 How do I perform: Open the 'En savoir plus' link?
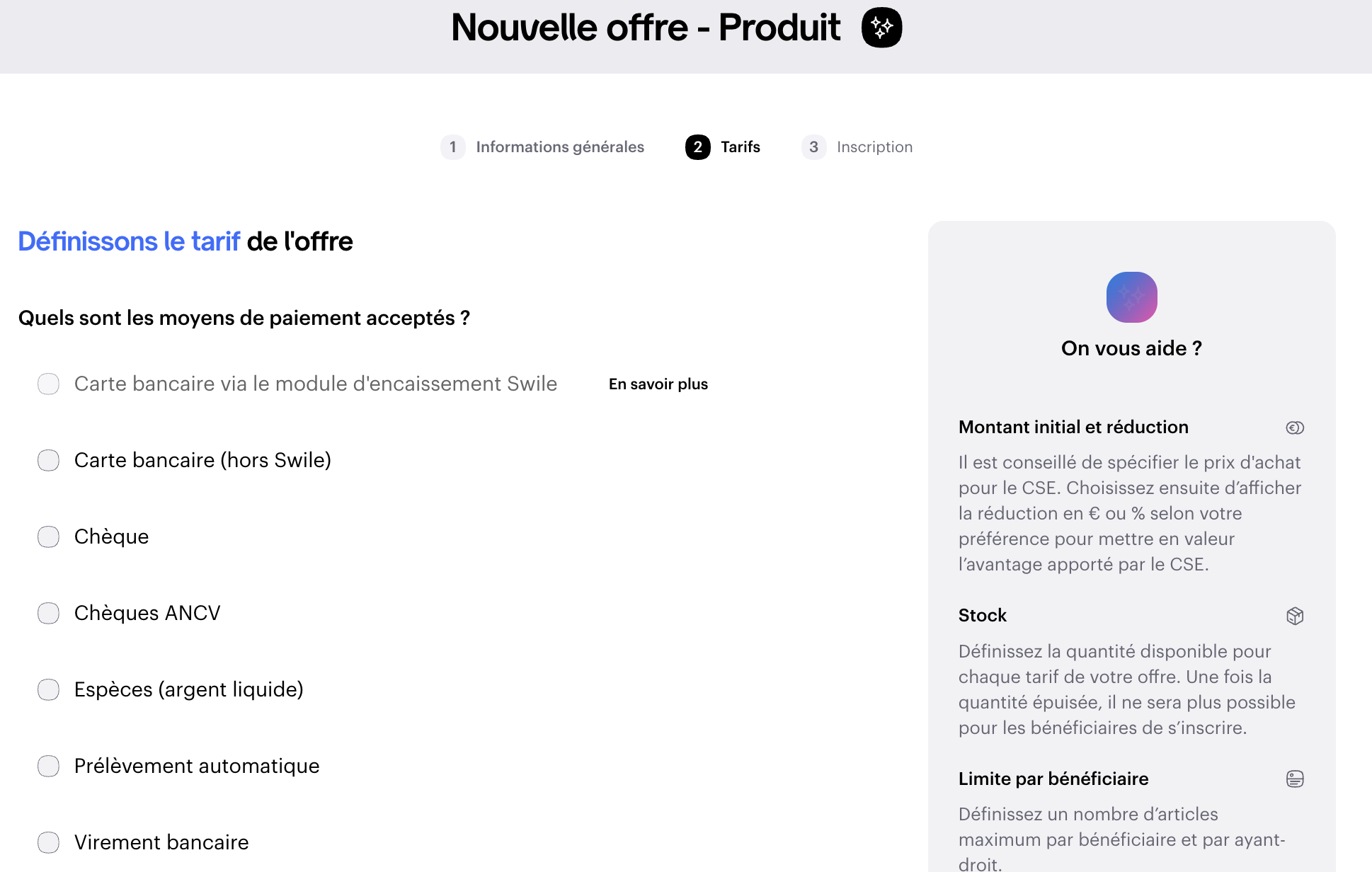click(x=658, y=384)
